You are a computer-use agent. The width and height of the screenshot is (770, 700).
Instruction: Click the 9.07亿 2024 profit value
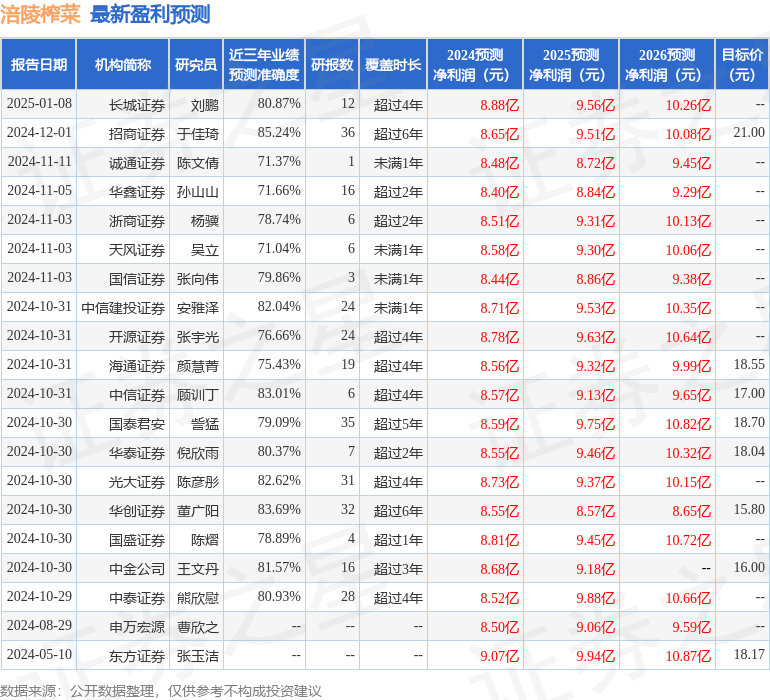499,656
